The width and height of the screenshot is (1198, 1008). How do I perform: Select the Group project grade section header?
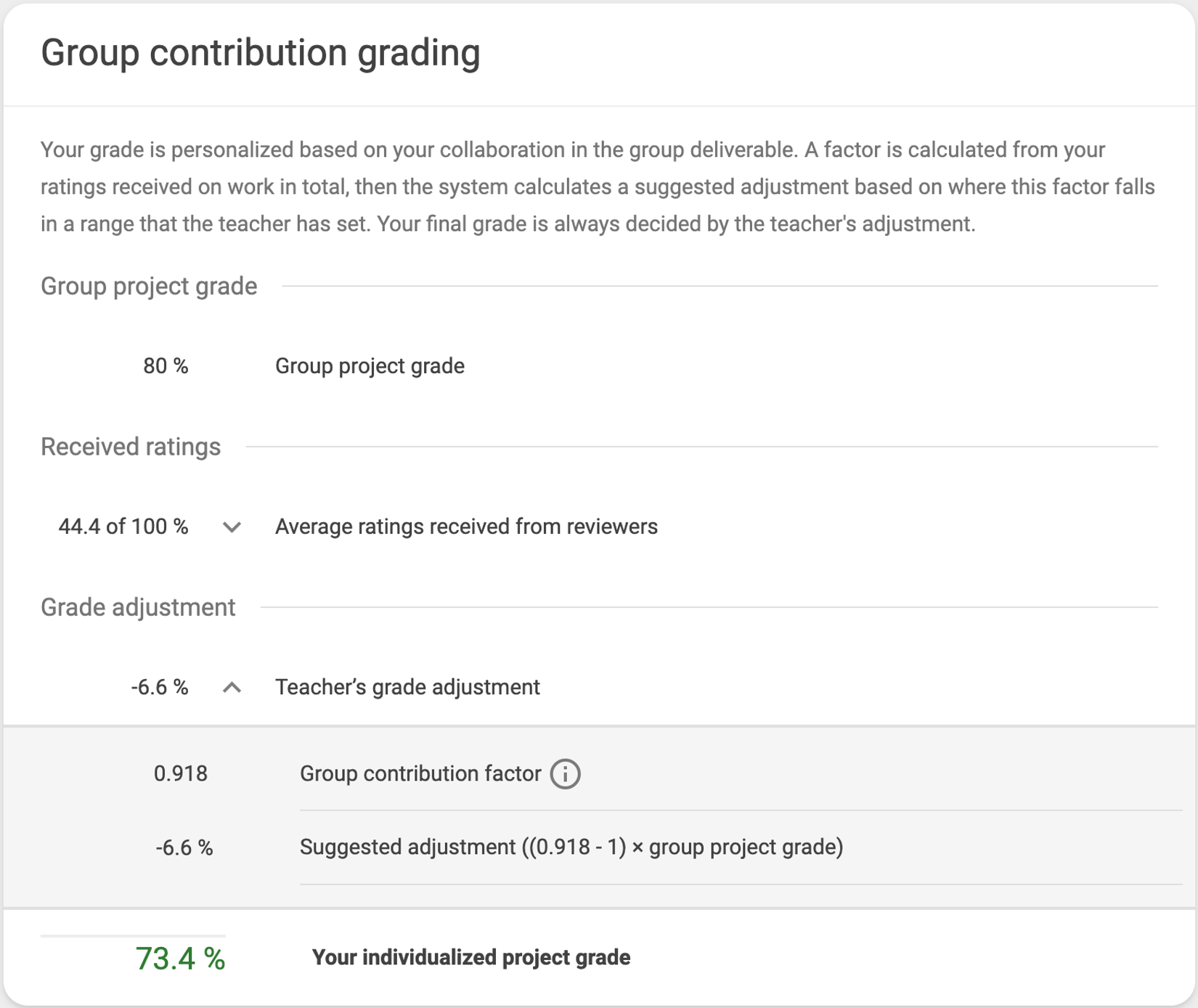149,286
